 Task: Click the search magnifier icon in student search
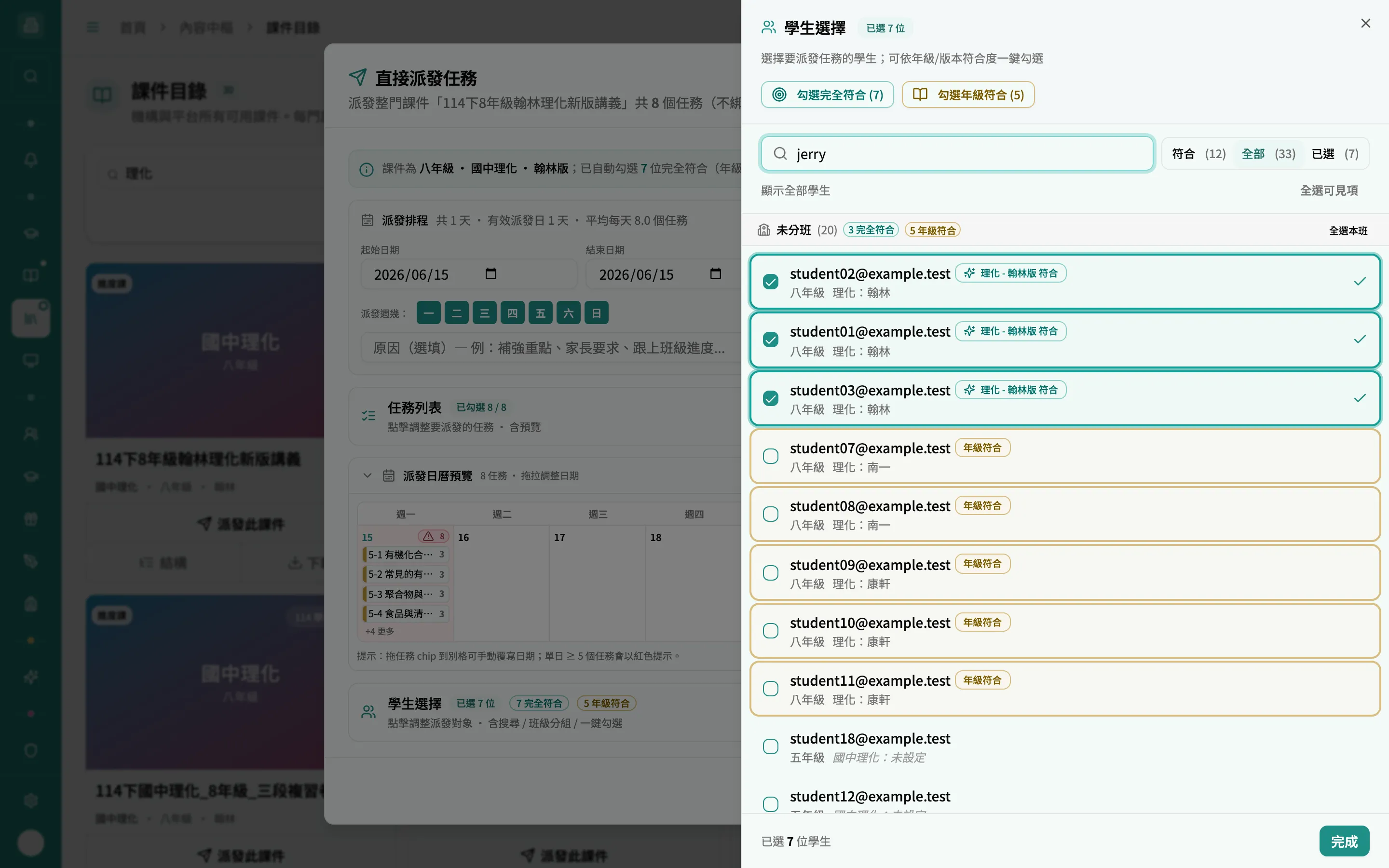pyautogui.click(x=780, y=154)
